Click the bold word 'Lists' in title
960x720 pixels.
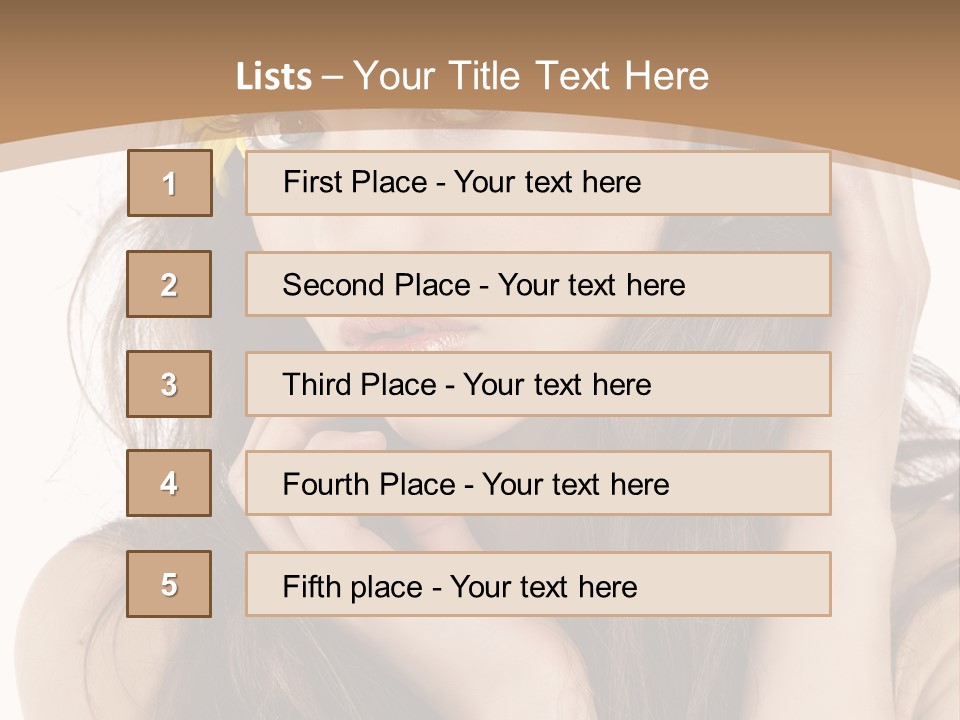[274, 77]
